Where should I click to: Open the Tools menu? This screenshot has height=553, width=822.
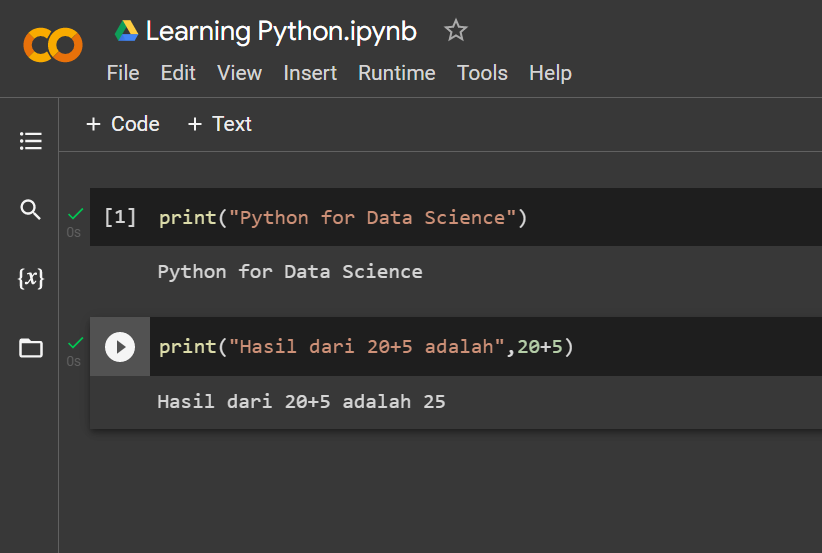tap(482, 73)
